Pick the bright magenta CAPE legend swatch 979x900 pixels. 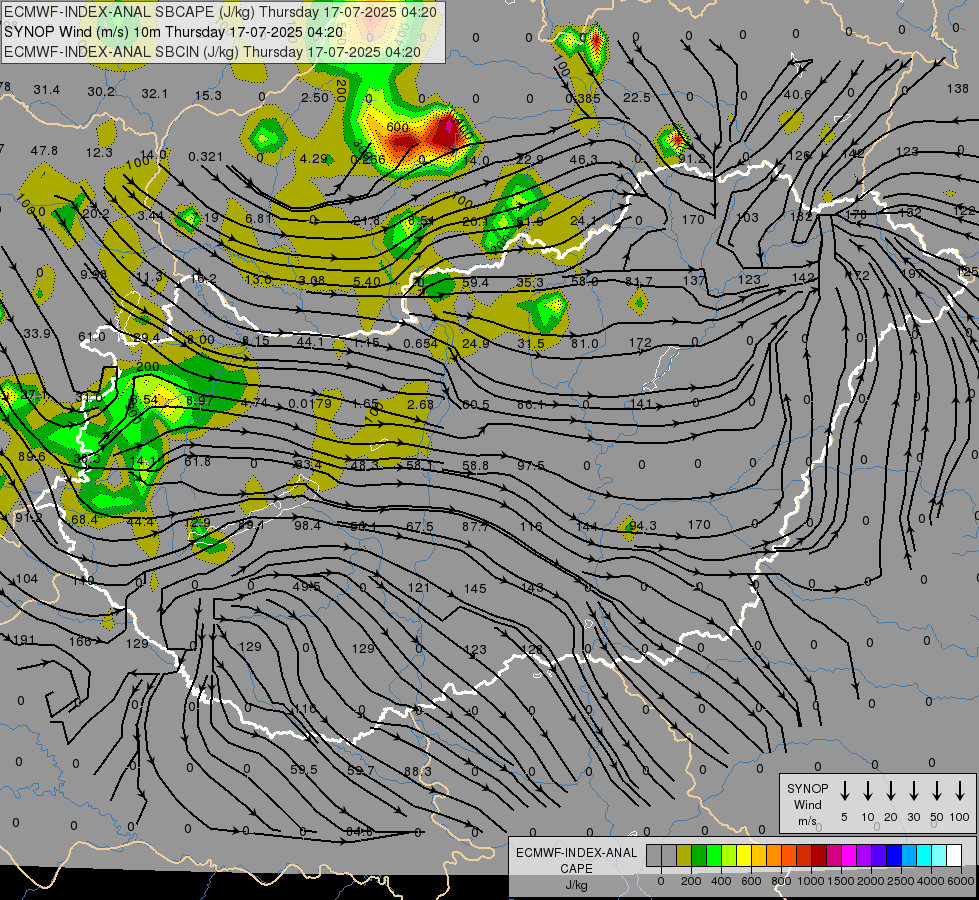849,855
